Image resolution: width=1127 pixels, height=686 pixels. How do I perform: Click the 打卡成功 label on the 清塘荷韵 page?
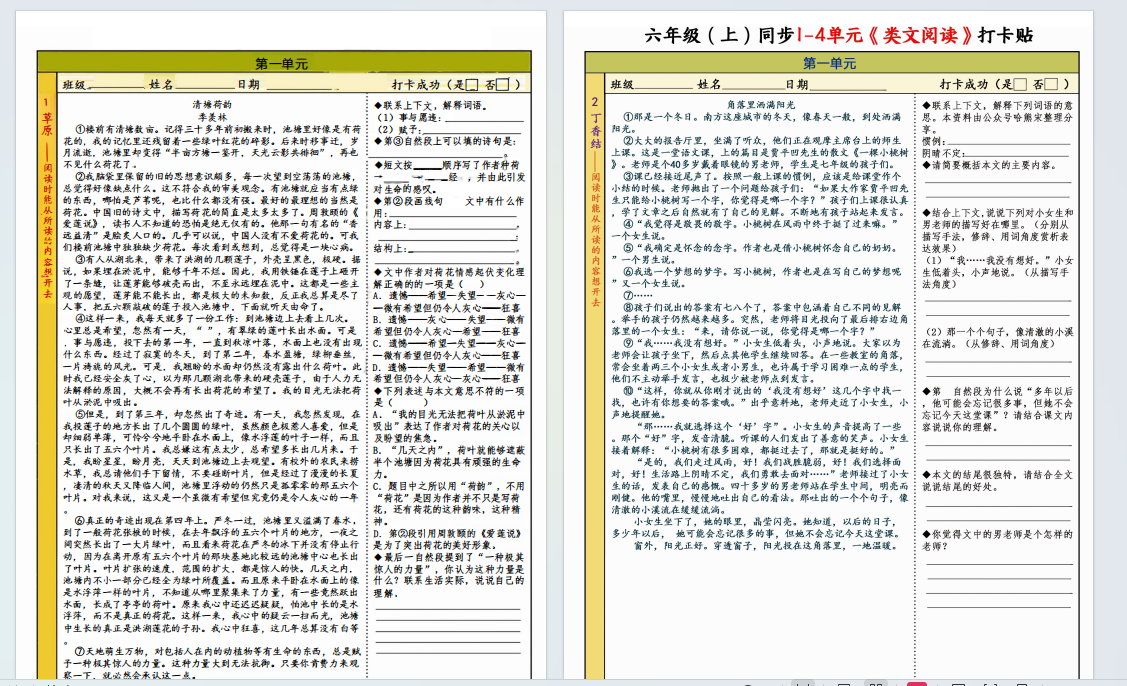point(416,85)
